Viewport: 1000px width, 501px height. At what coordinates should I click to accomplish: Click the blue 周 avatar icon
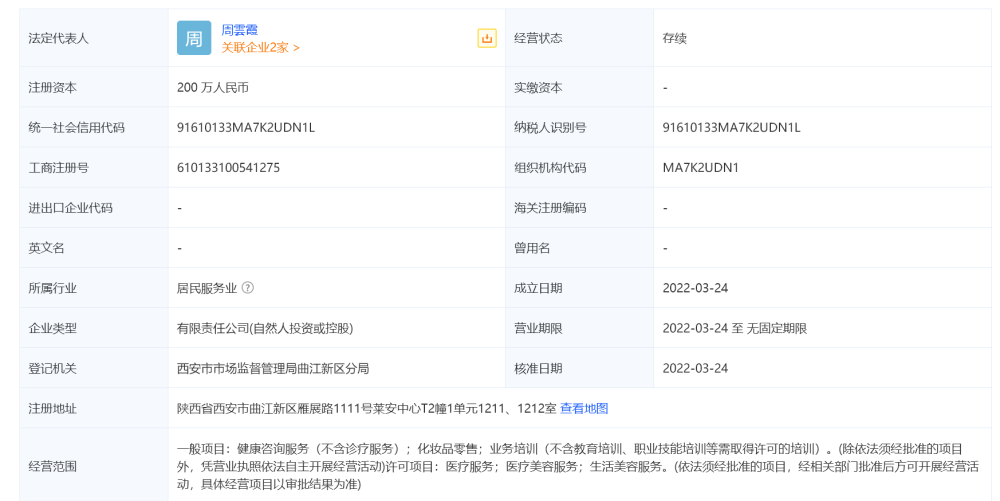pyautogui.click(x=194, y=38)
